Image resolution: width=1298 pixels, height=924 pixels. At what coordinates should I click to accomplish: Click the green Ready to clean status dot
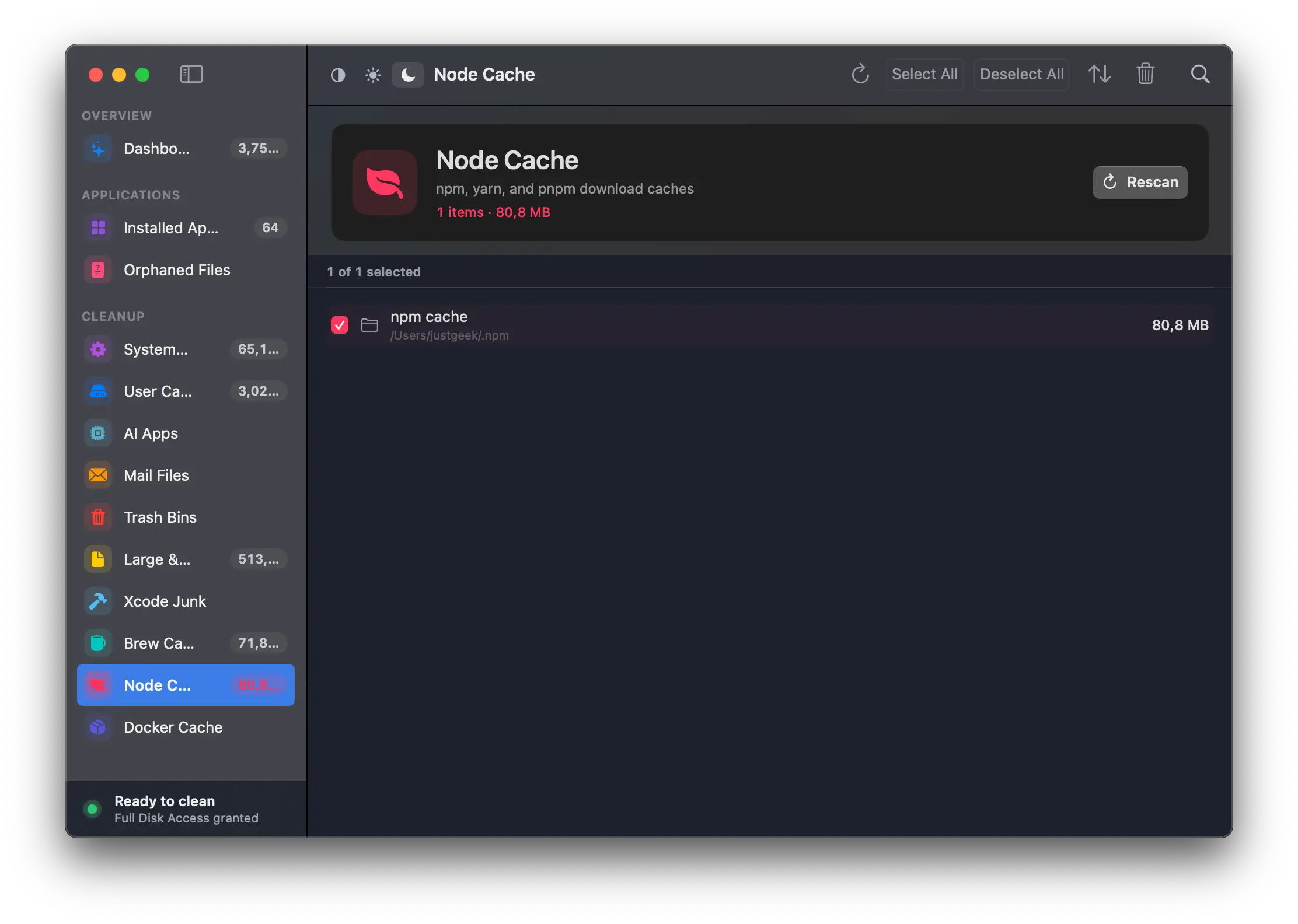click(92, 809)
